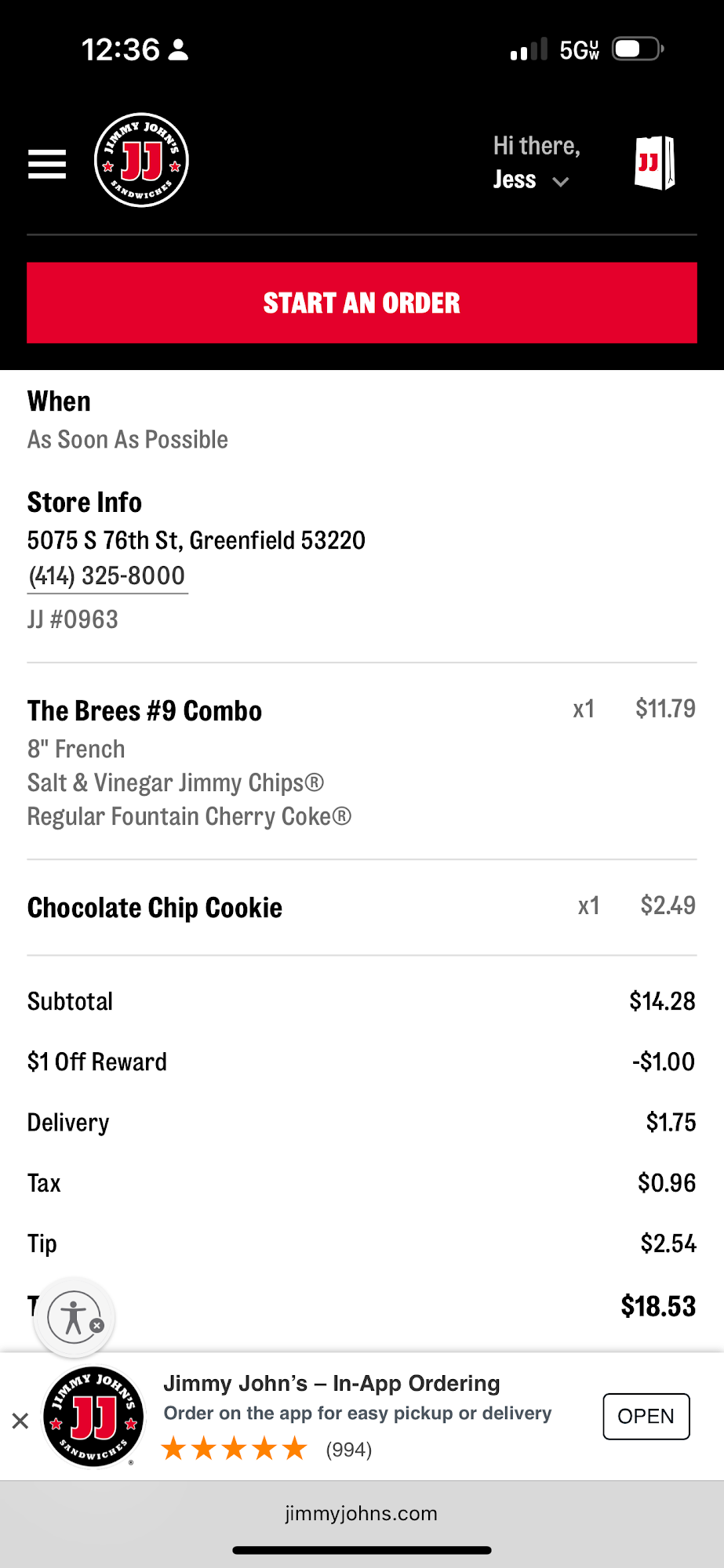Click the OPEN app button
The height and width of the screenshot is (1568, 724).
[x=646, y=1416]
